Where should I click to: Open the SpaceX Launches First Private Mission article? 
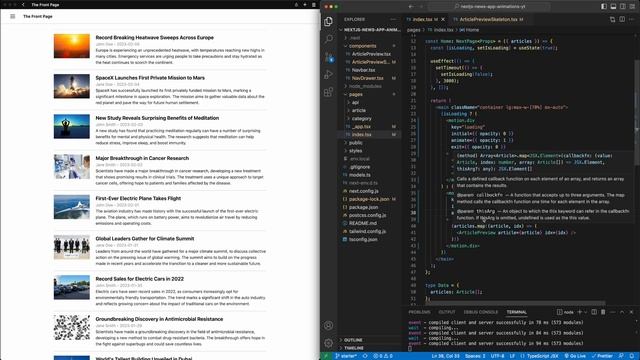[x=150, y=78]
